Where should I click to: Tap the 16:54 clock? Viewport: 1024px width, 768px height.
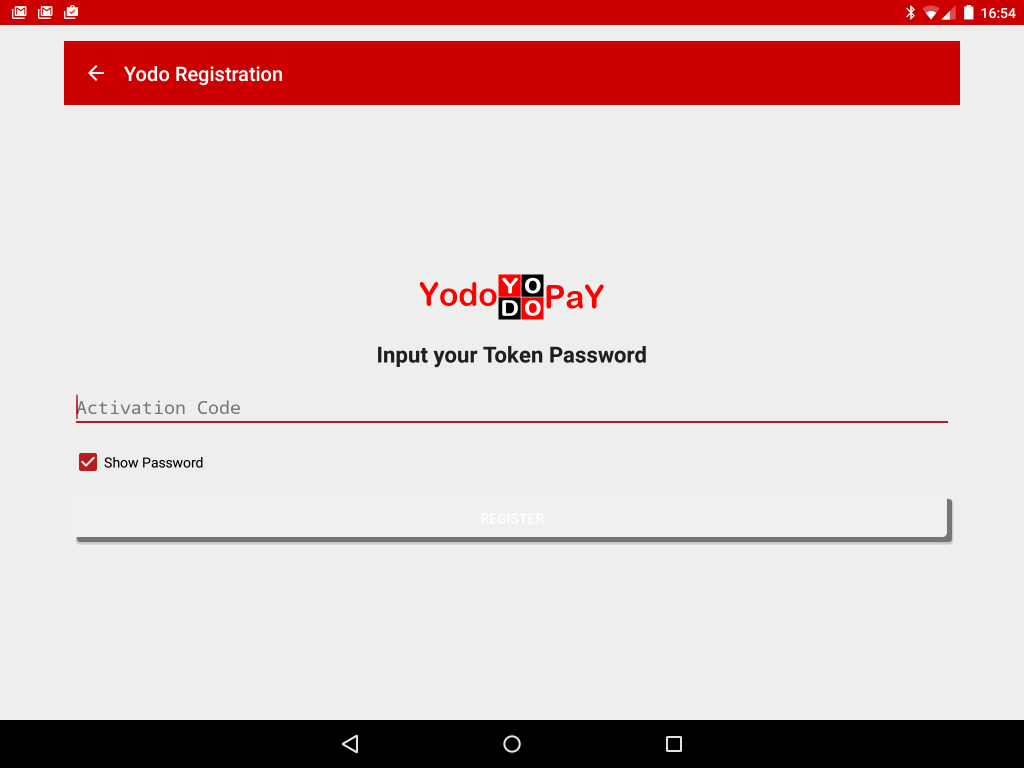point(998,13)
